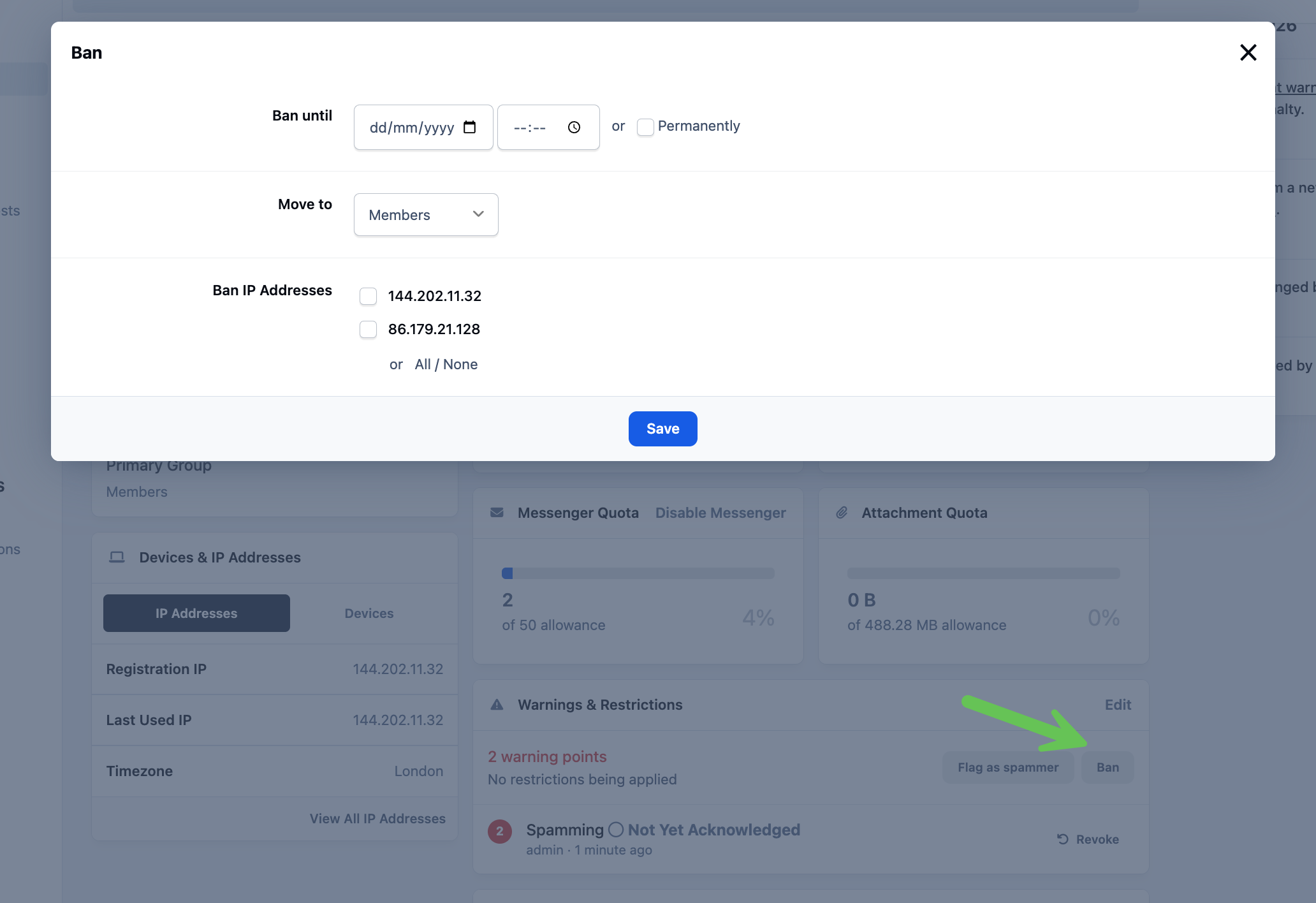
Task: Close the Ban dialog with X
Action: pos(1248,52)
